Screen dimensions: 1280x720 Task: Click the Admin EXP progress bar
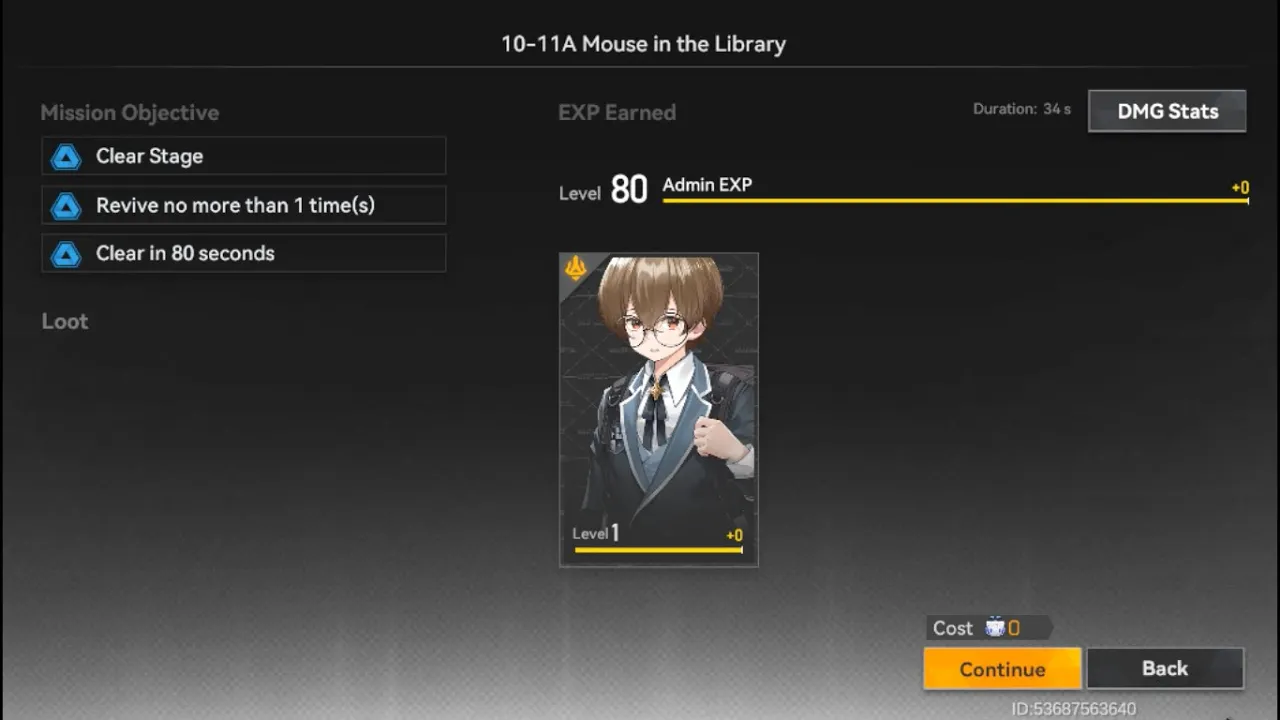[x=955, y=201]
